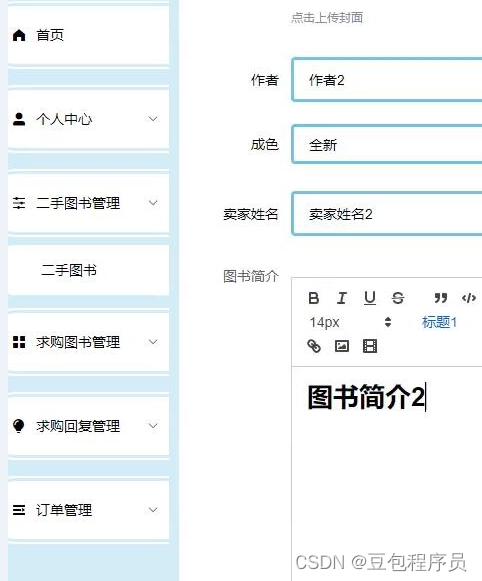This screenshot has width=482, height=581.
Task: Click the list icon for 订单管理
Action: (x=19, y=510)
